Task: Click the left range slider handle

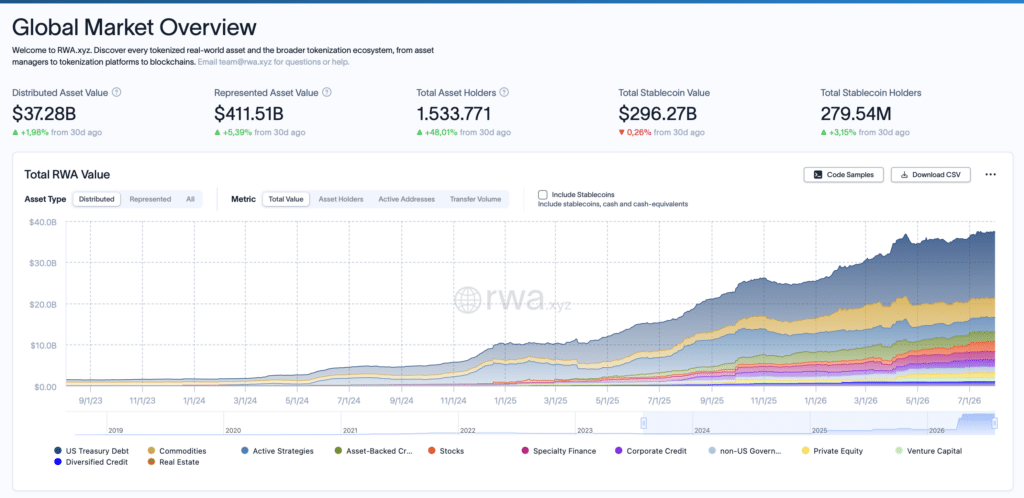Action: 643,423
